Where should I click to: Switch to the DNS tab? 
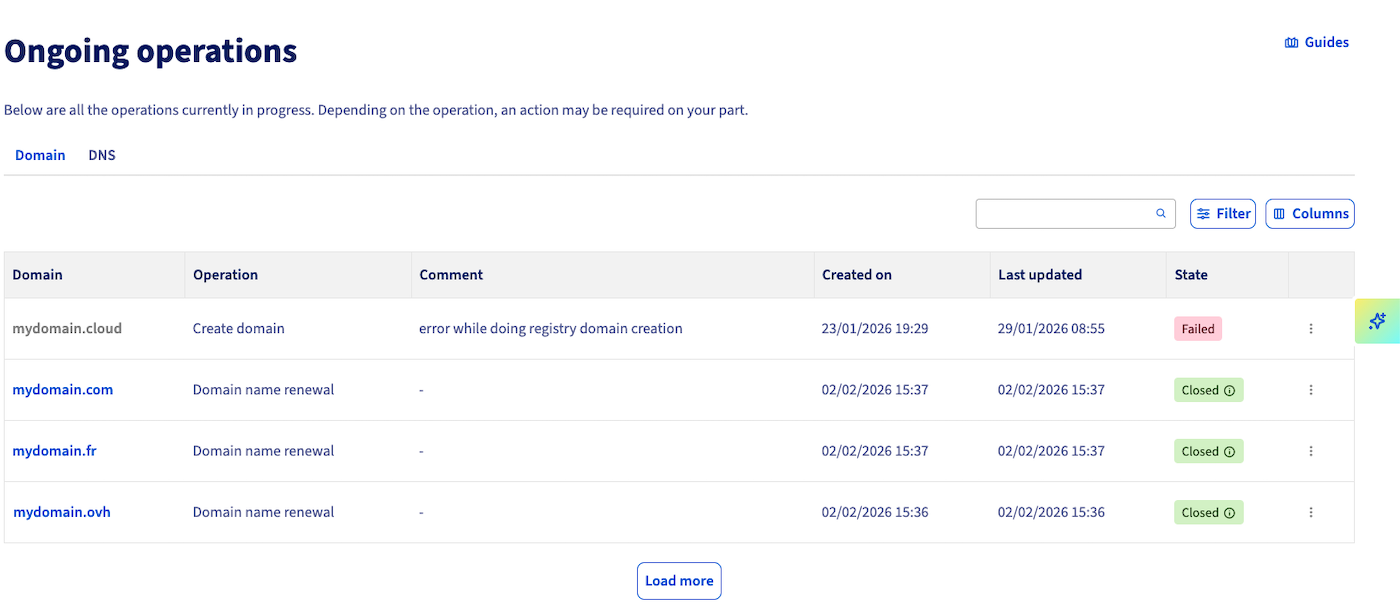click(x=102, y=155)
